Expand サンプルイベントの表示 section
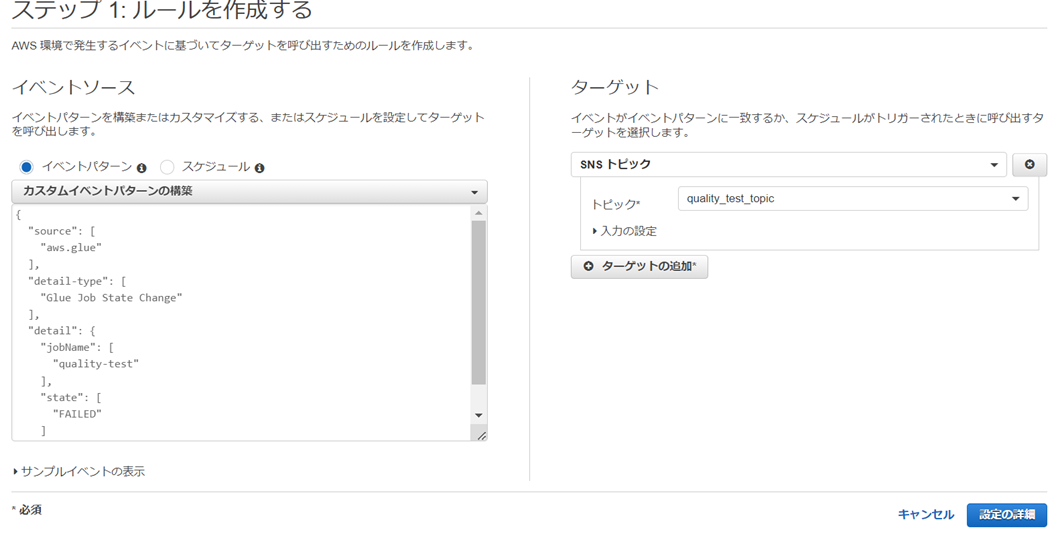Viewport: 1060px width, 551px height. (x=79, y=471)
